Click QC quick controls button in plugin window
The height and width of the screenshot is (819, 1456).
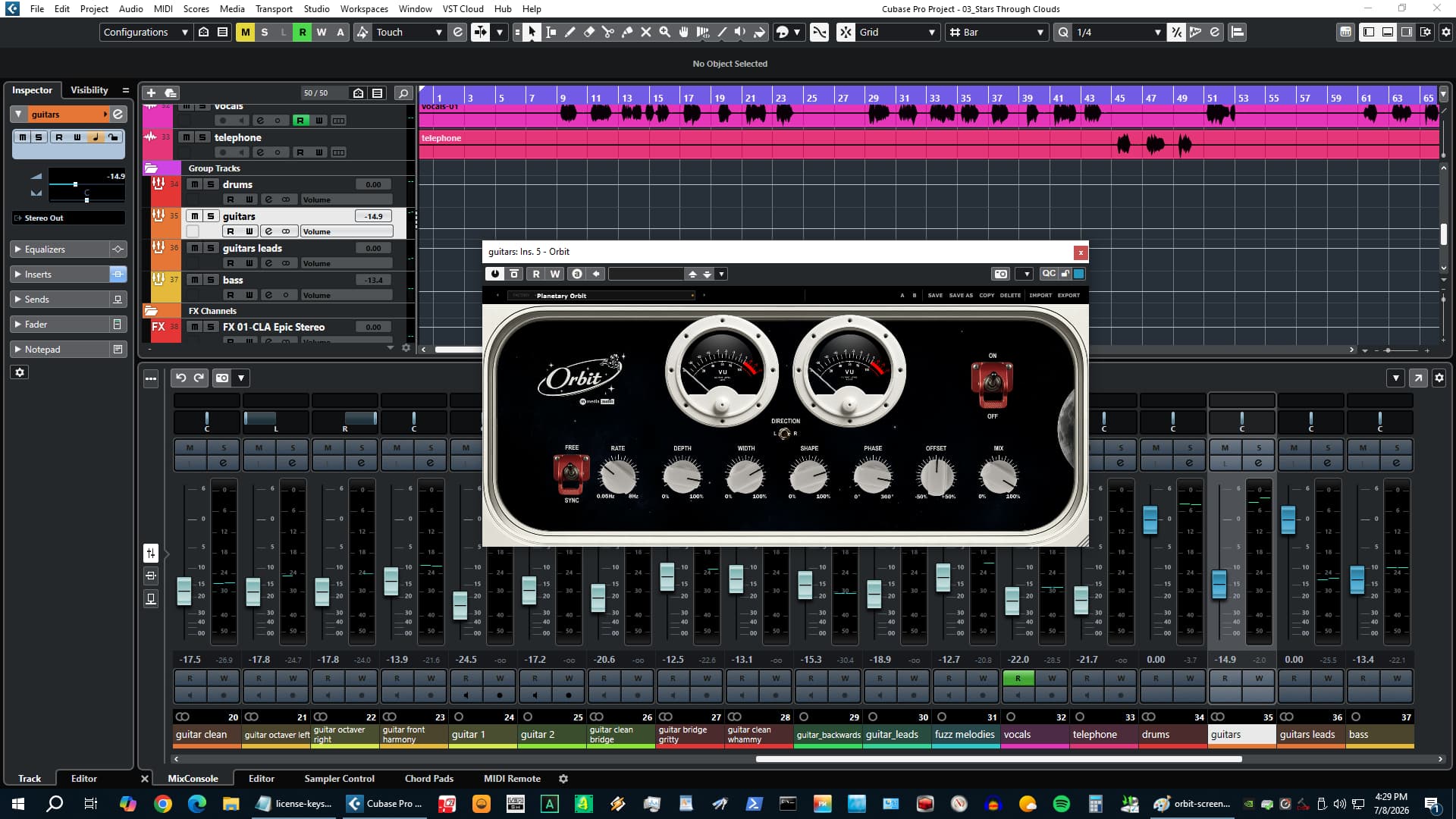[x=1049, y=274]
